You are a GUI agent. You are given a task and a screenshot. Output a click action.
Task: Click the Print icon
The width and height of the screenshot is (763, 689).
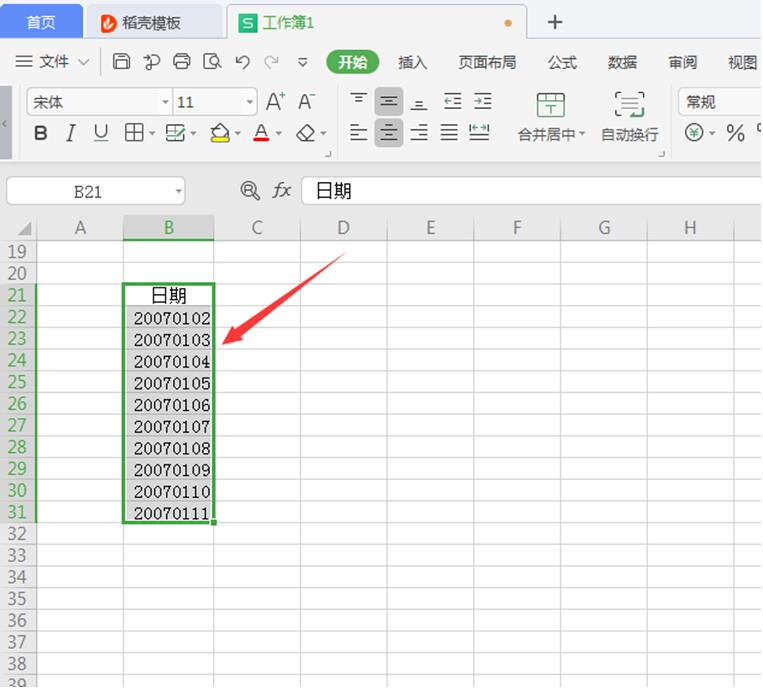182,62
